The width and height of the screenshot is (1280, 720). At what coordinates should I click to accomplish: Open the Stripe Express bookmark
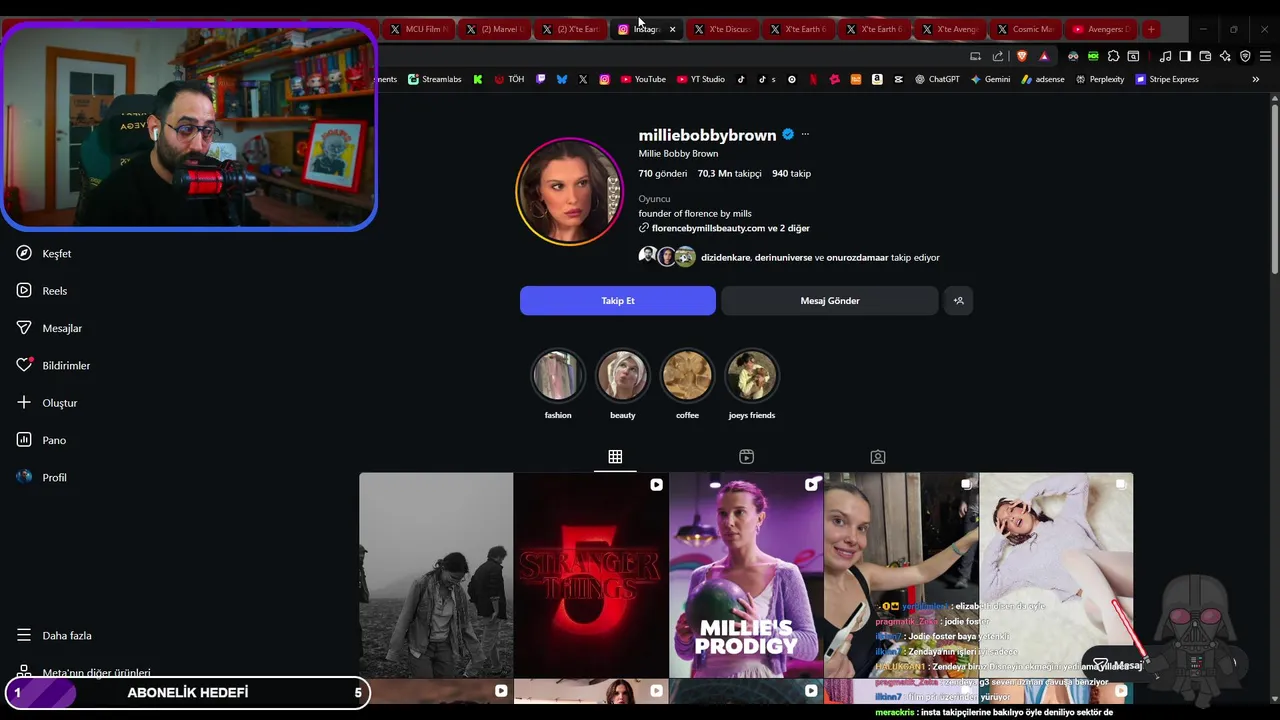1167,79
